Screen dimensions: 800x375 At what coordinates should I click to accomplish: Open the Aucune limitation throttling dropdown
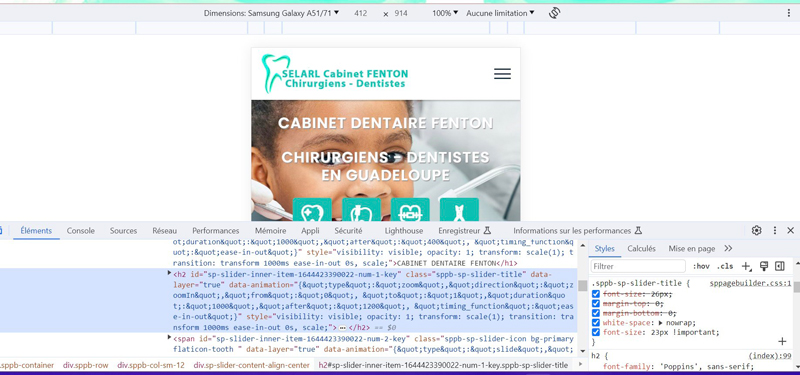(500, 13)
